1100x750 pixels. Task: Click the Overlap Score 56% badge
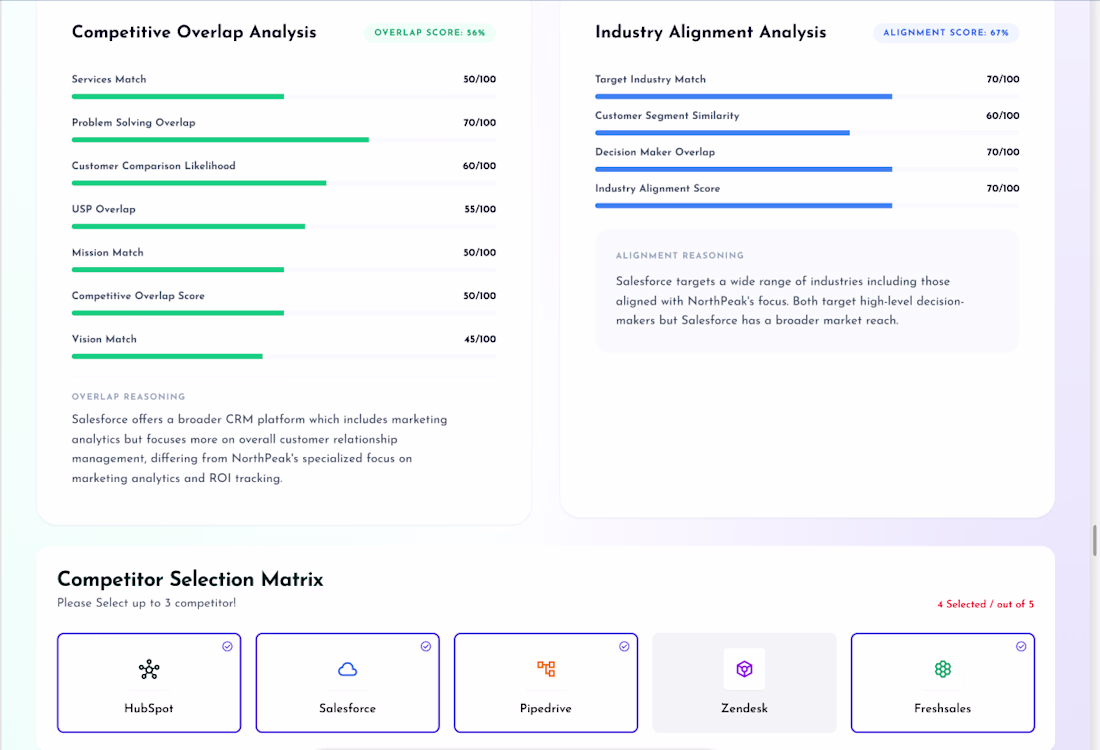(x=429, y=33)
